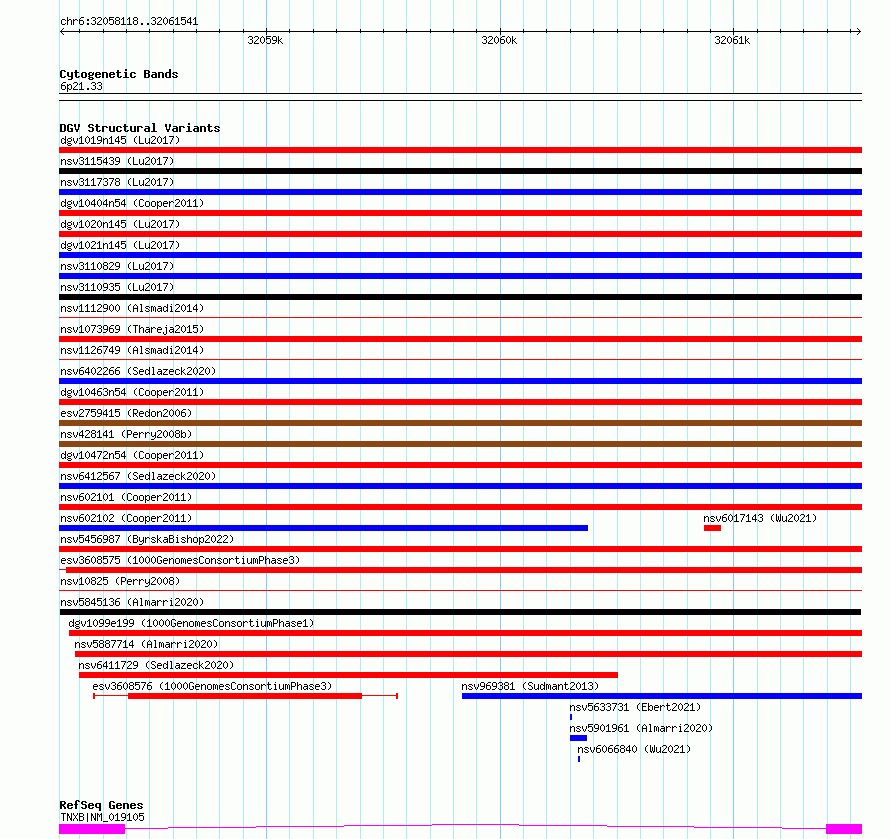Screen dimensions: 890x839
Task: Select nsv6066840 (Wu2021) label
Action: pyautogui.click(x=634, y=749)
